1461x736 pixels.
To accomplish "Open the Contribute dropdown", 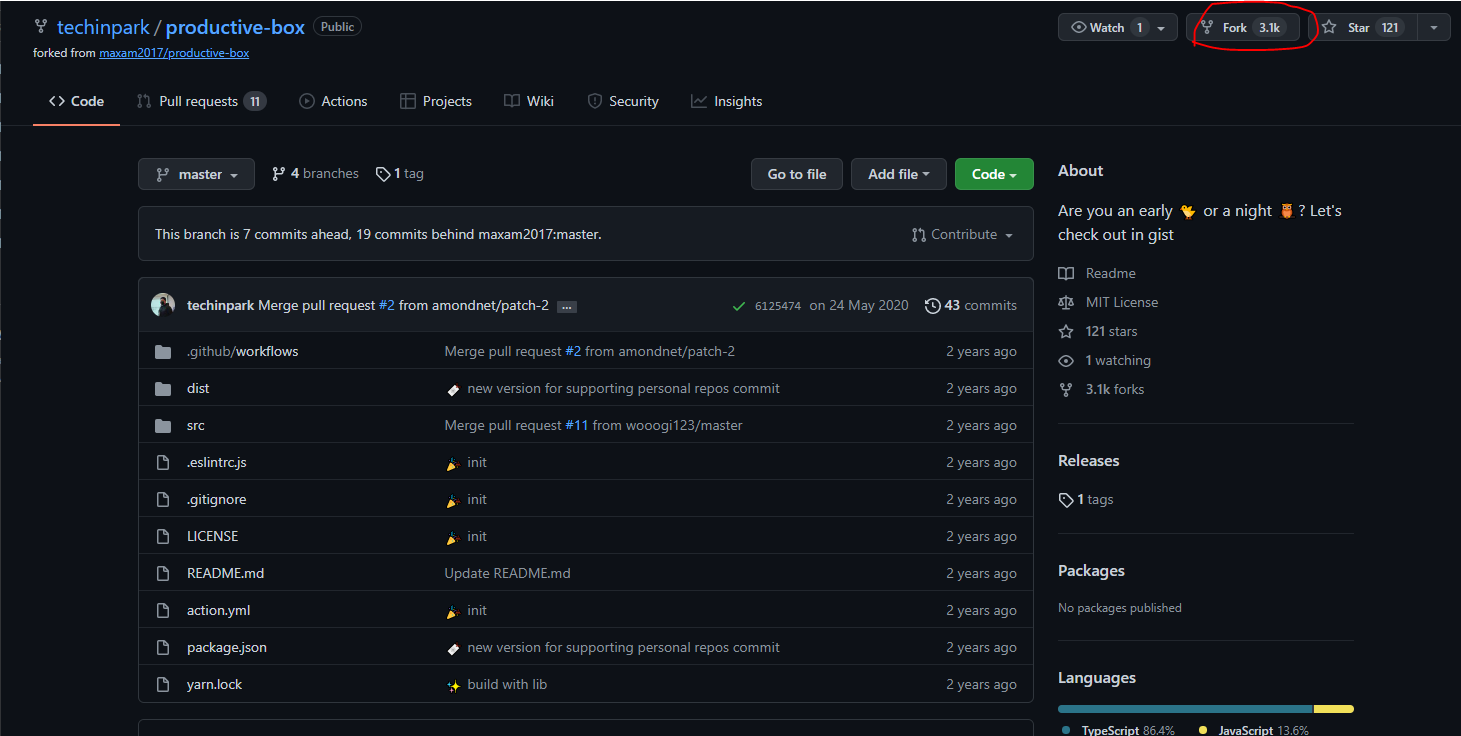I will coord(962,235).
